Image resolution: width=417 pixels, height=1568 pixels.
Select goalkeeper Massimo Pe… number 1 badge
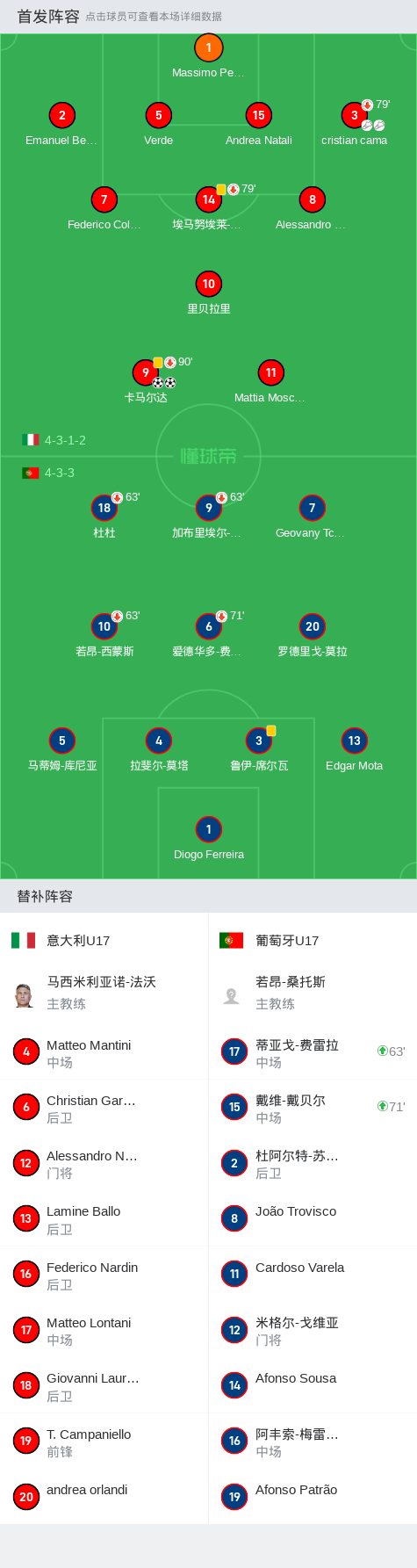208,47
